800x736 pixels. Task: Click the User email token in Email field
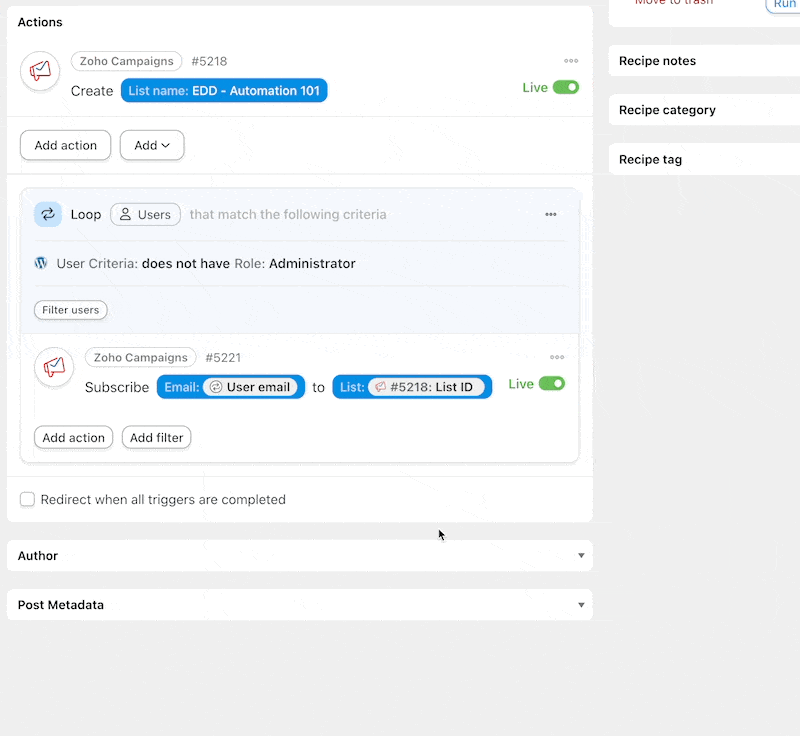(x=250, y=387)
